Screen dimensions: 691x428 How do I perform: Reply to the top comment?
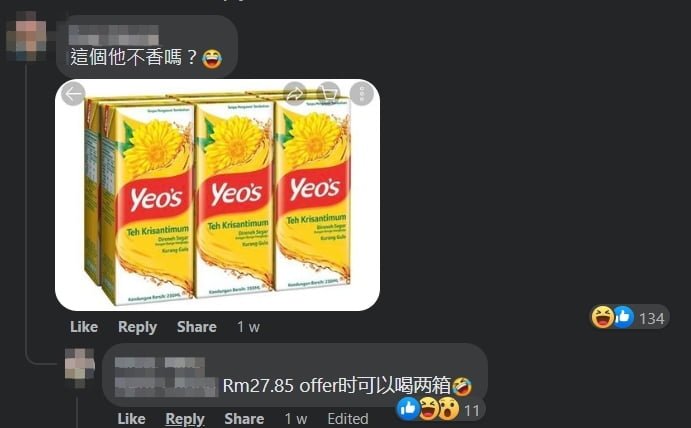click(137, 327)
